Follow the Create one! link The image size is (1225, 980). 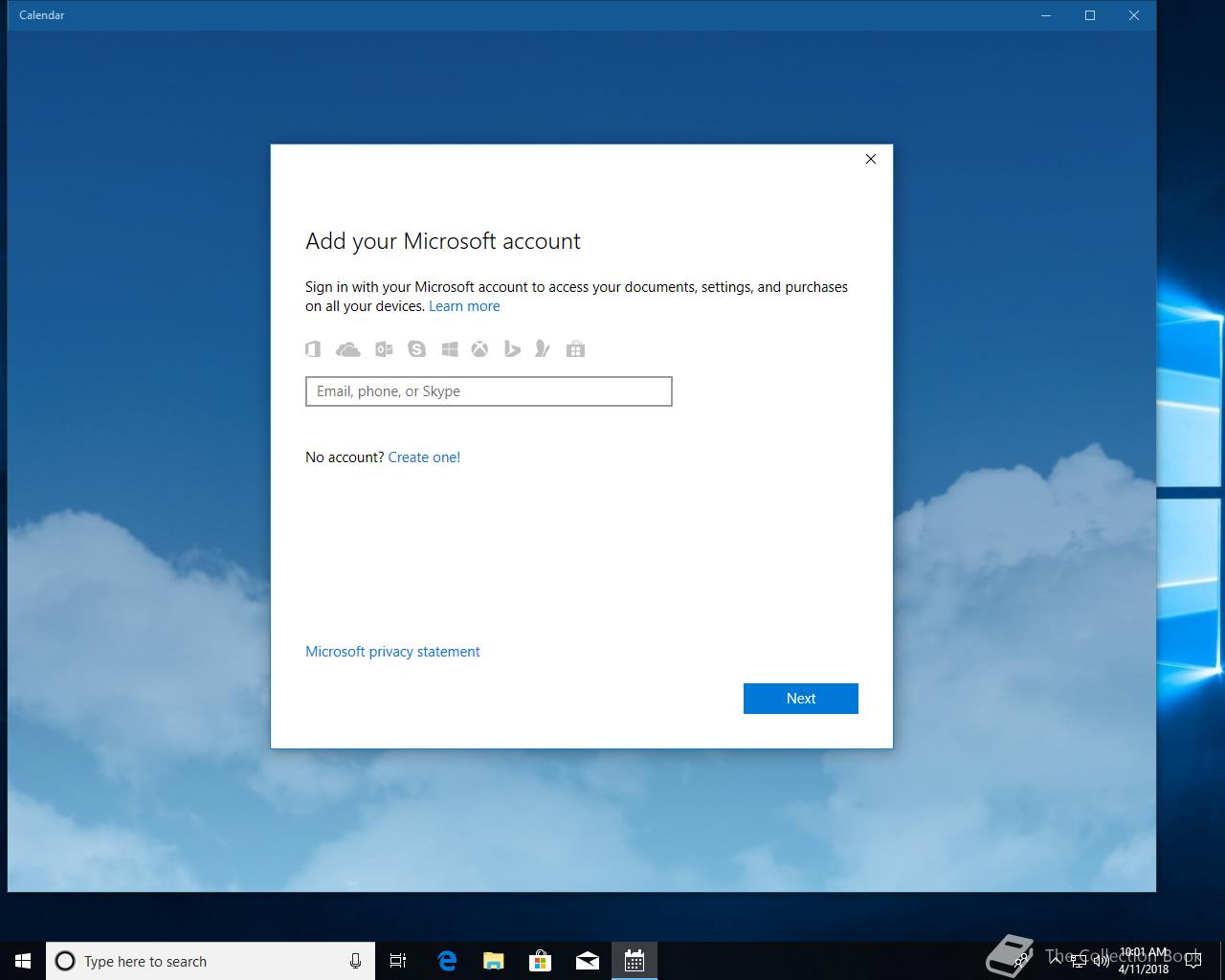coord(424,457)
